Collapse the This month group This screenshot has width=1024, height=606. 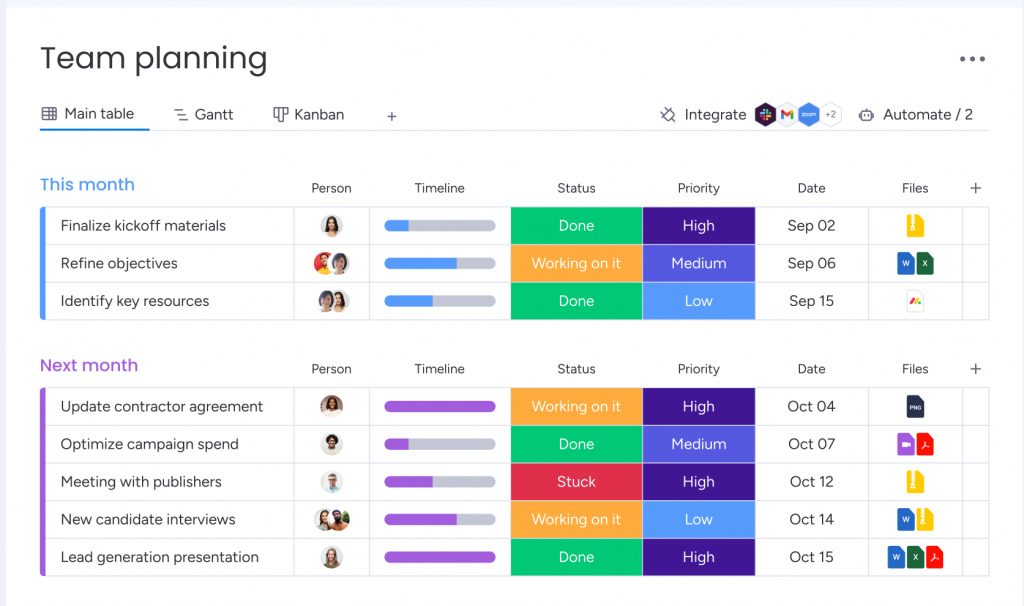coord(87,185)
